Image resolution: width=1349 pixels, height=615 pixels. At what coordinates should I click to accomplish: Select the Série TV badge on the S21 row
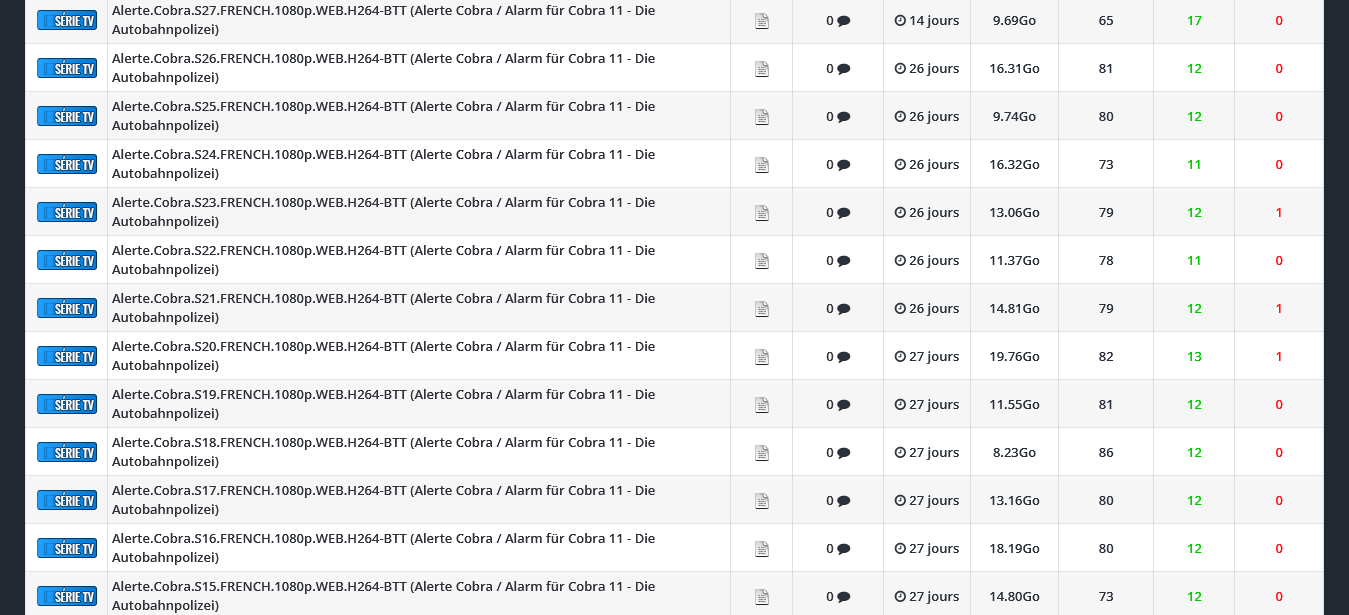67,308
